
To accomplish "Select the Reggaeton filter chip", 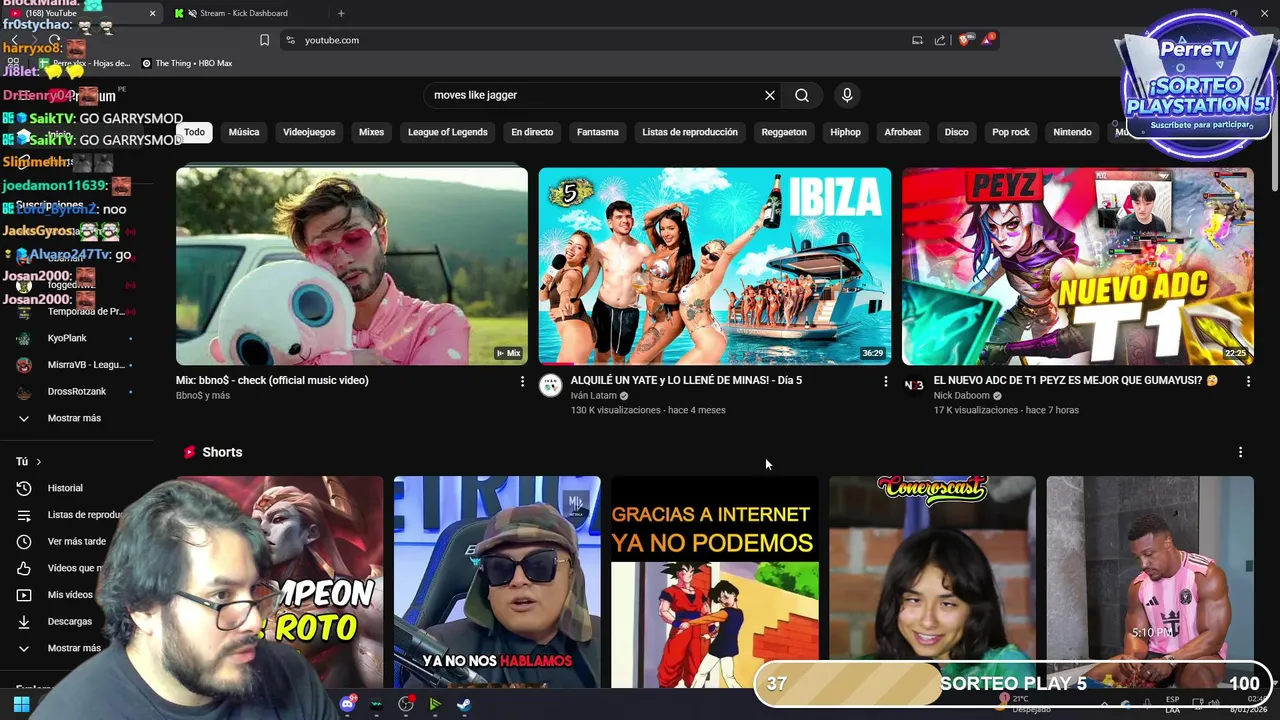I will click(784, 132).
